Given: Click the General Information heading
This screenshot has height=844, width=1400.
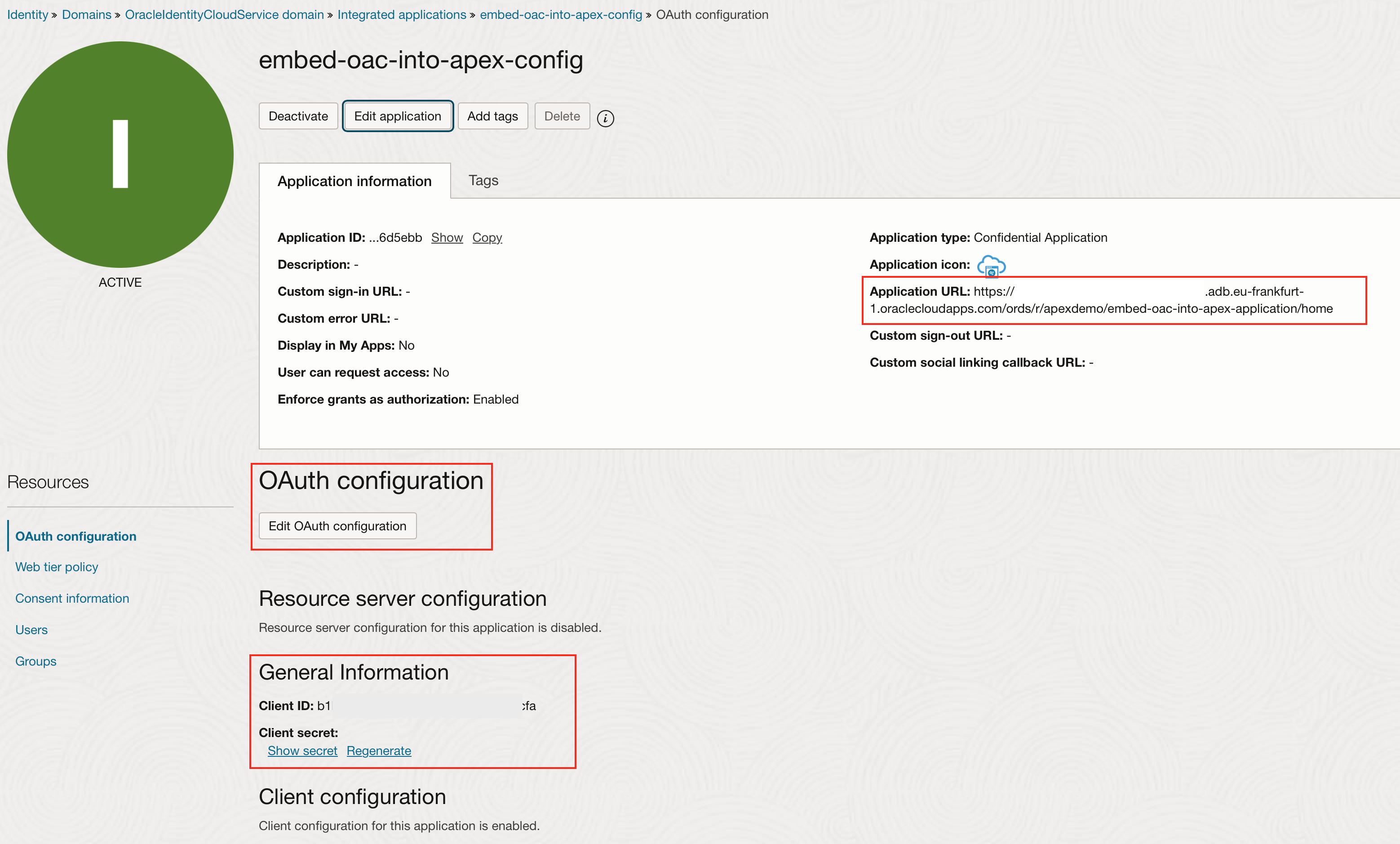Looking at the screenshot, I should [x=354, y=672].
